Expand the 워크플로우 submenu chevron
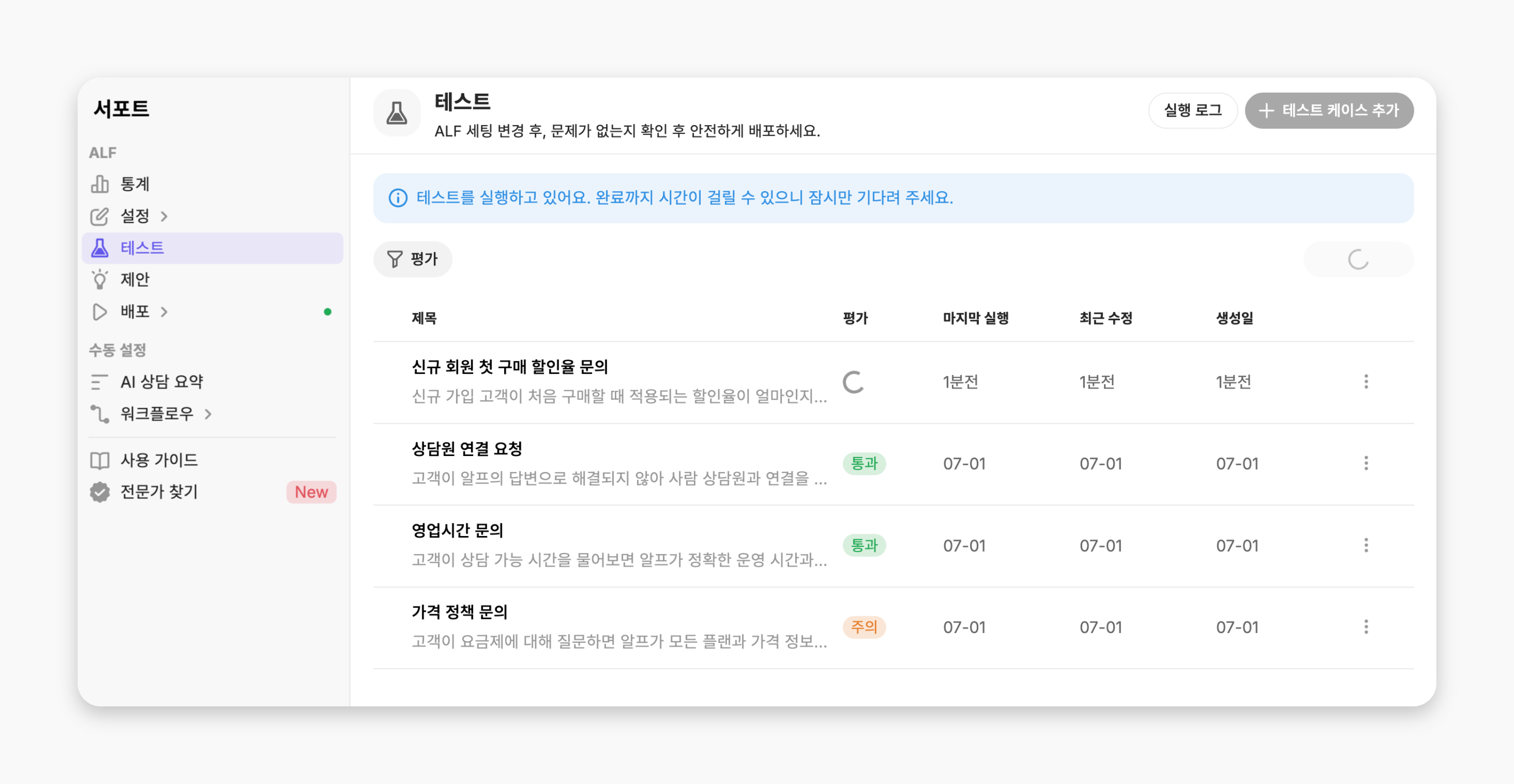Image resolution: width=1514 pixels, height=784 pixels. coord(208,414)
